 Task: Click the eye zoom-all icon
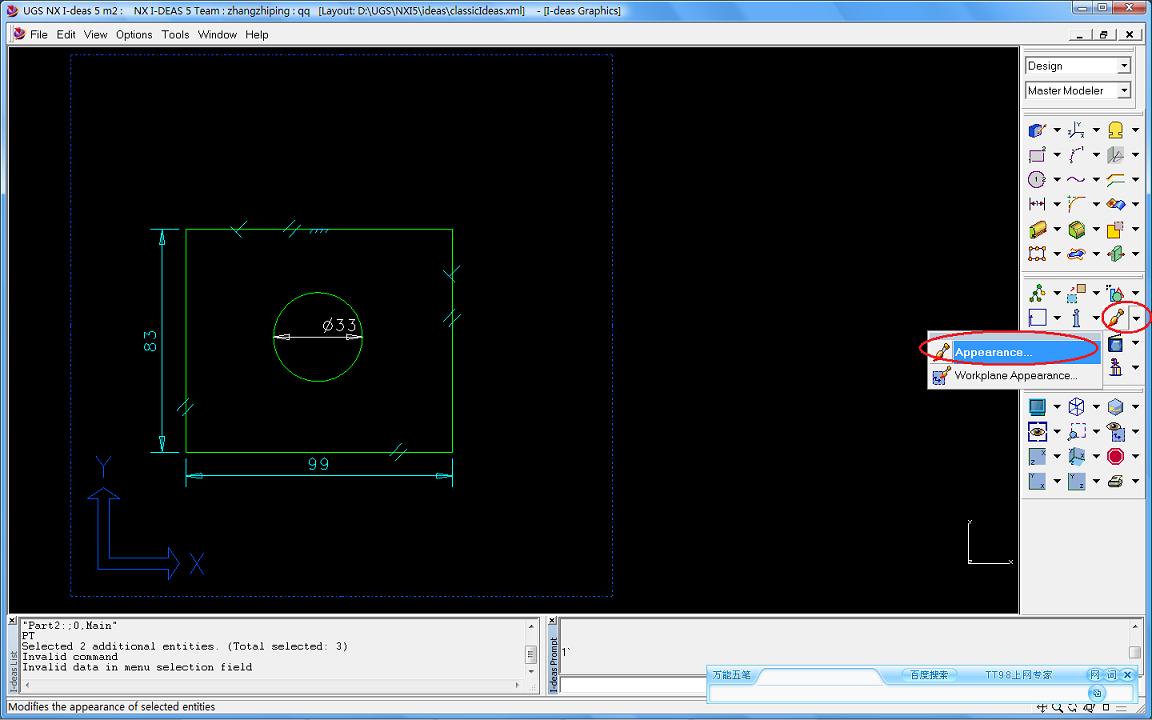[x=1037, y=431]
